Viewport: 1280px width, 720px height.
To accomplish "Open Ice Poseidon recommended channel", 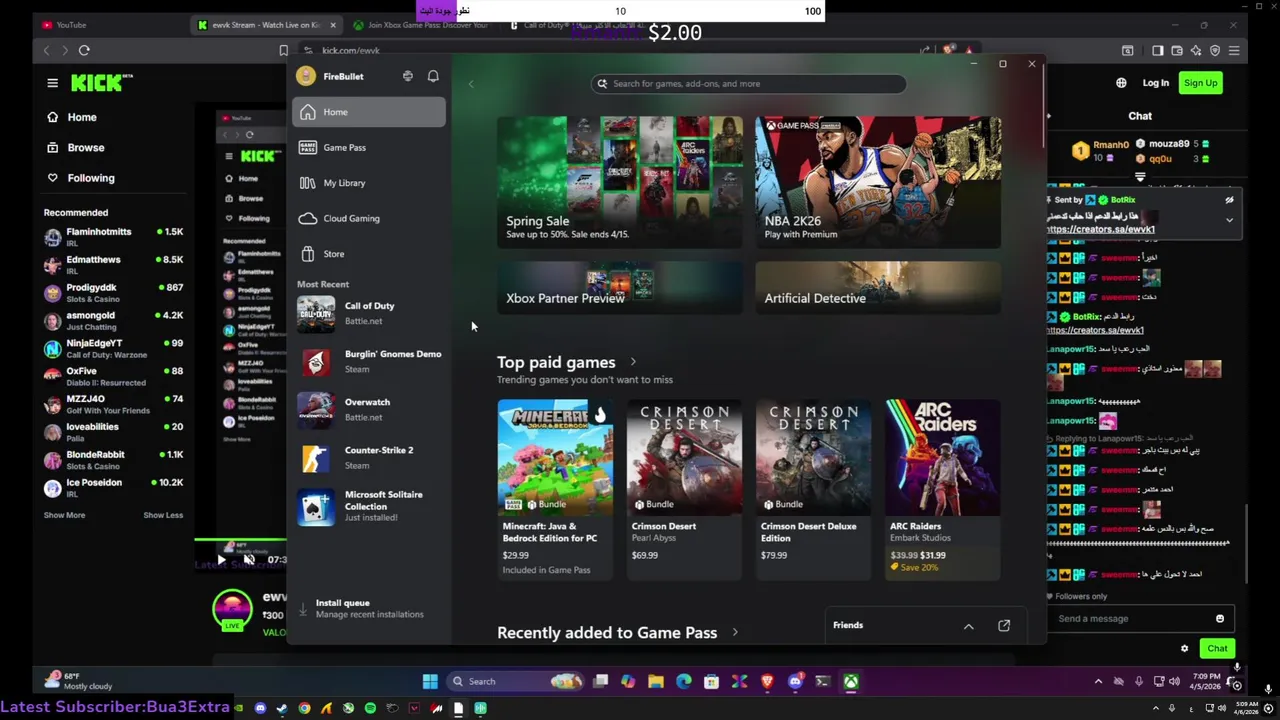I will tap(113, 488).
